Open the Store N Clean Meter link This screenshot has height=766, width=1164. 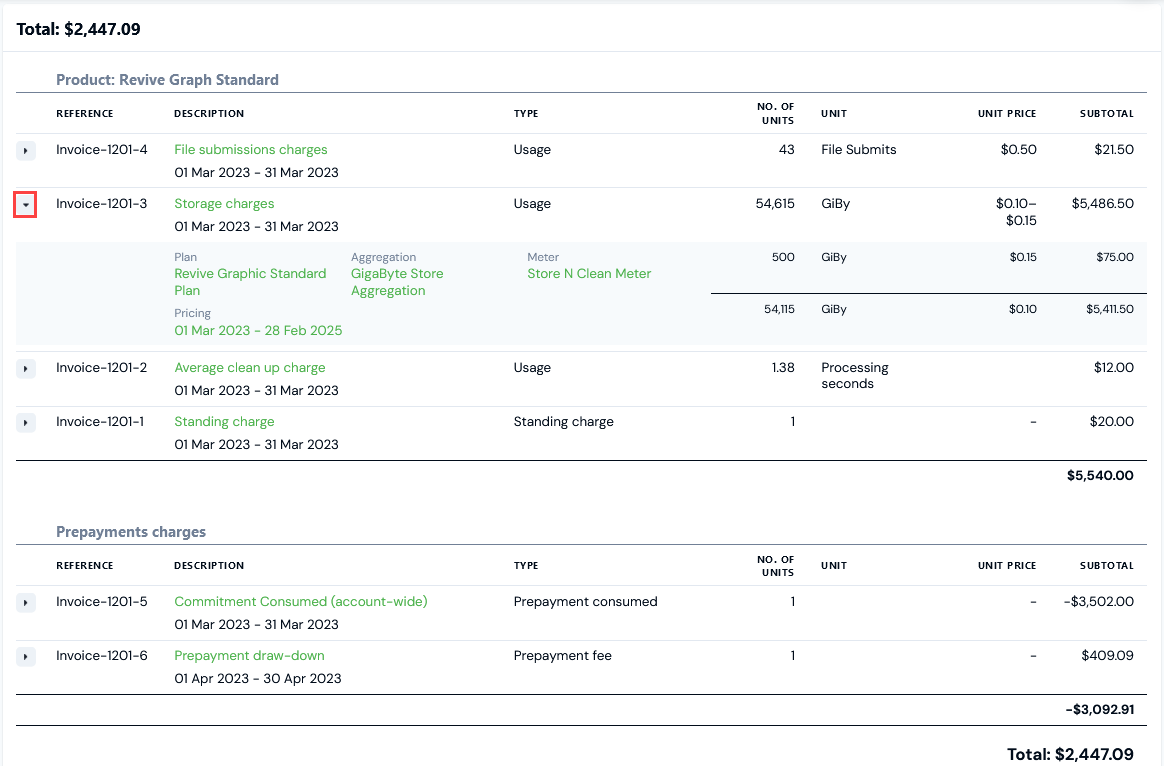(x=589, y=273)
